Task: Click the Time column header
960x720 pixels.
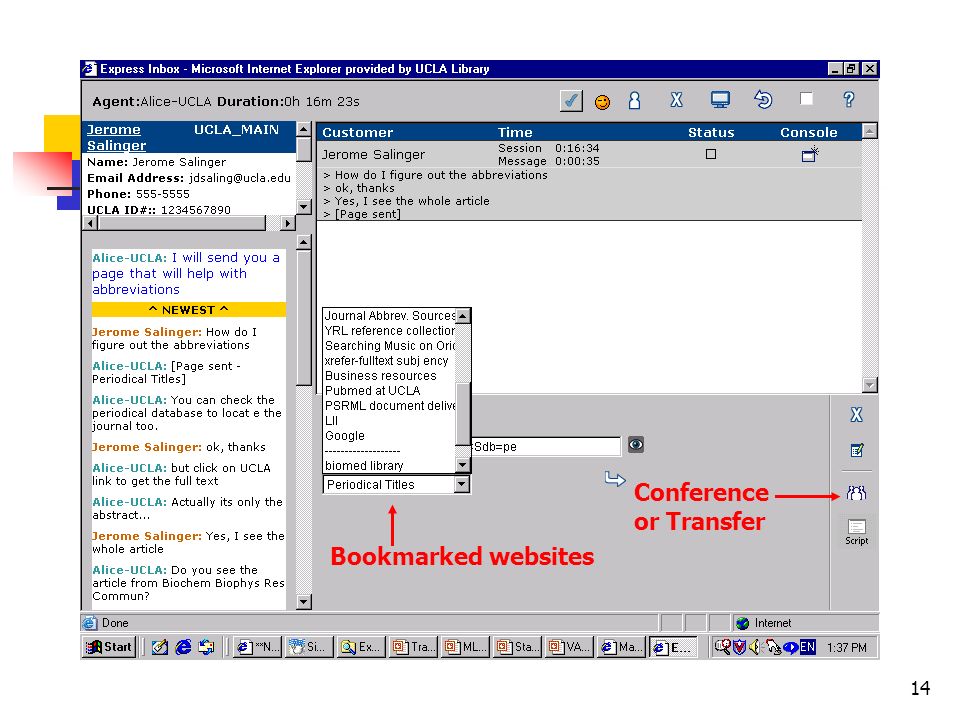Action: coord(515,132)
